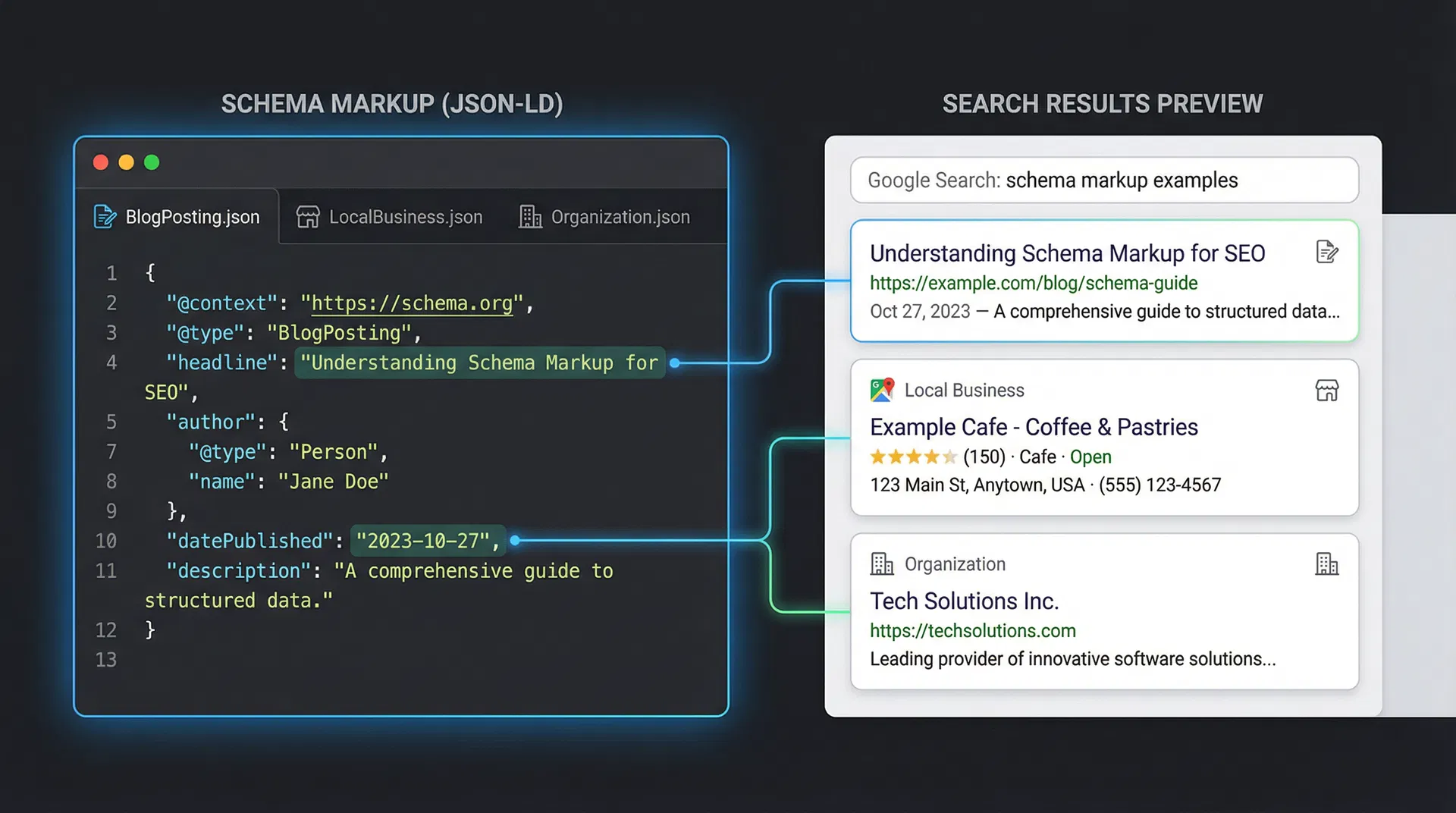
Task: Click the organization building icon on Tech Solutions card
Action: tap(1326, 563)
